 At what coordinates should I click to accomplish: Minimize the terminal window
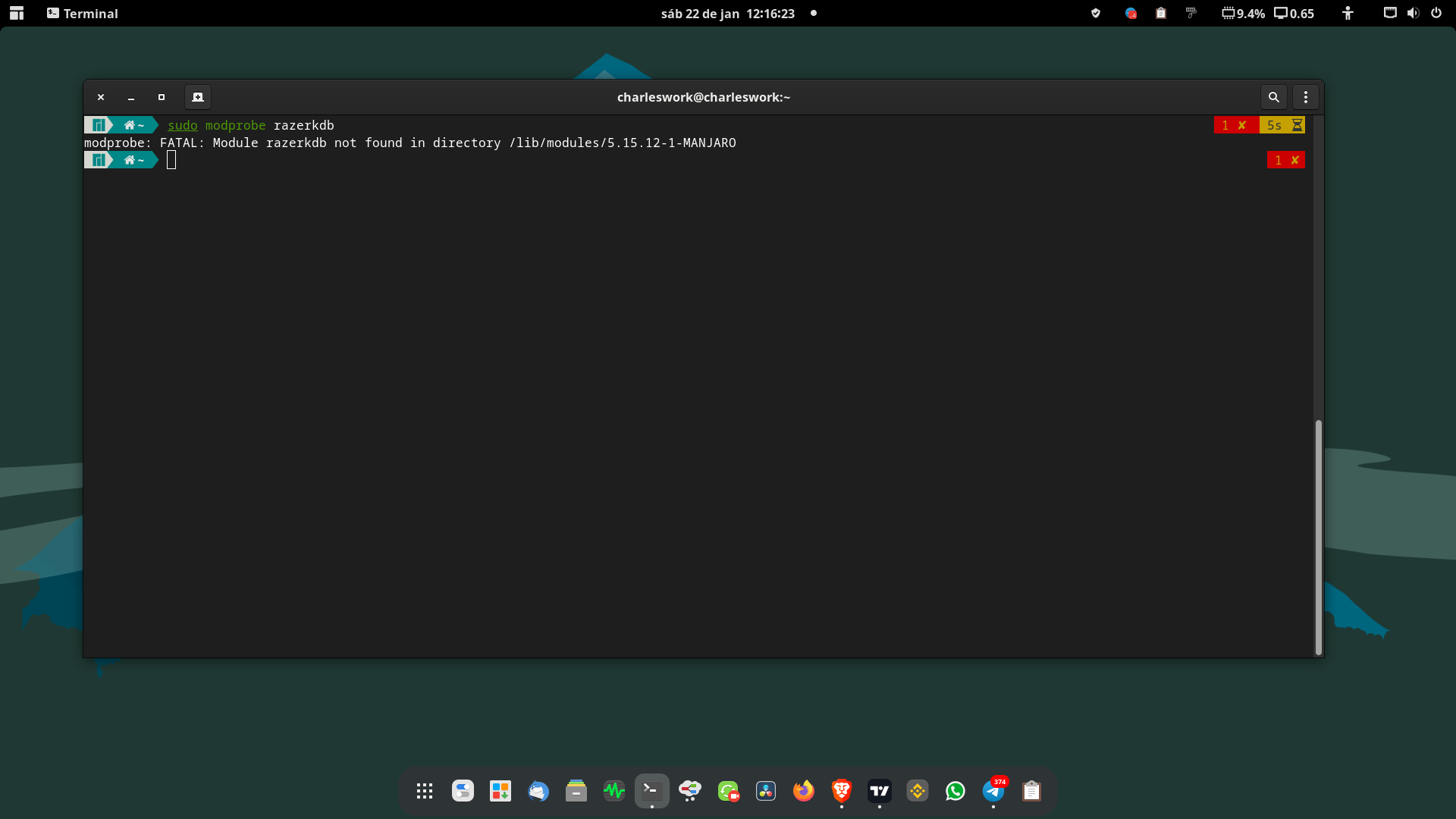click(x=131, y=97)
